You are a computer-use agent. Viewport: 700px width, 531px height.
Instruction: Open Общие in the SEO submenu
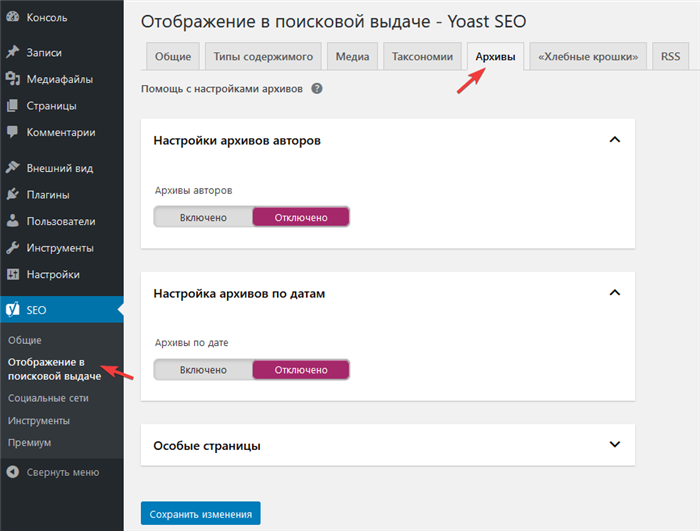[x=25, y=340]
